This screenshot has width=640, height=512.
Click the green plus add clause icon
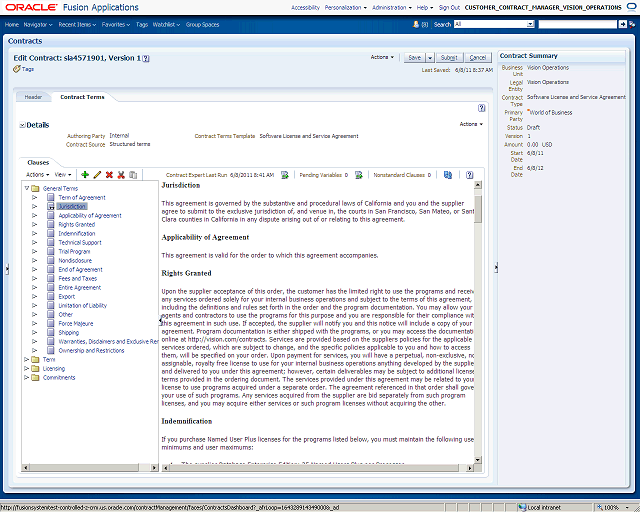(85, 175)
